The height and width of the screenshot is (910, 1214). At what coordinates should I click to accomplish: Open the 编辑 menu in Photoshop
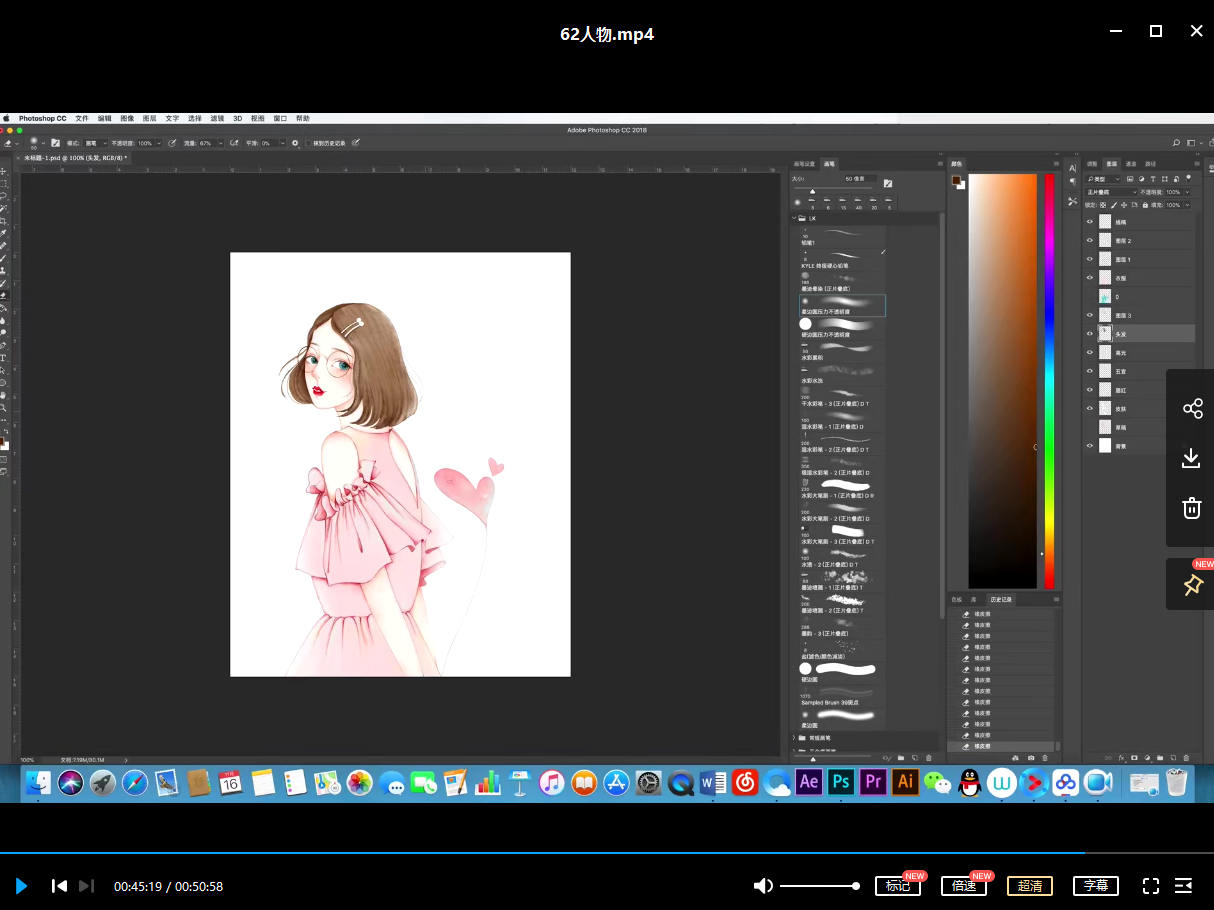(104, 118)
